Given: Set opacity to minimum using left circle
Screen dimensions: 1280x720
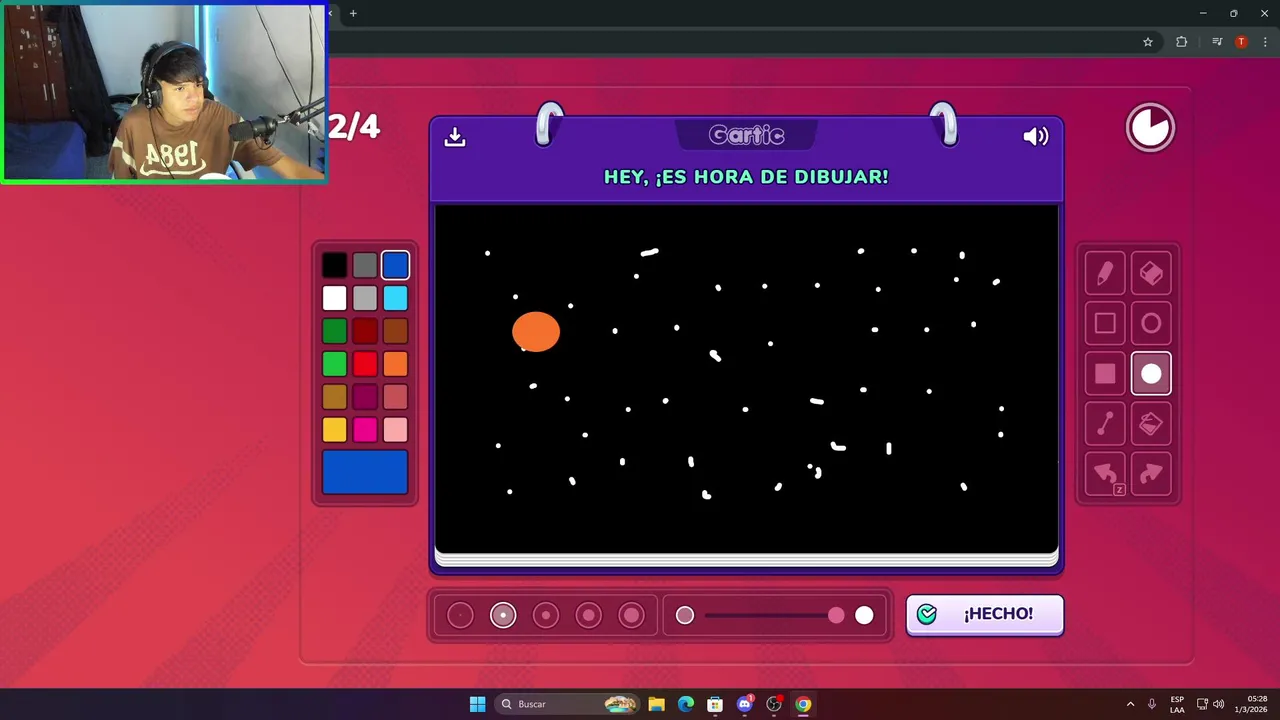Looking at the screenshot, I should tap(685, 615).
